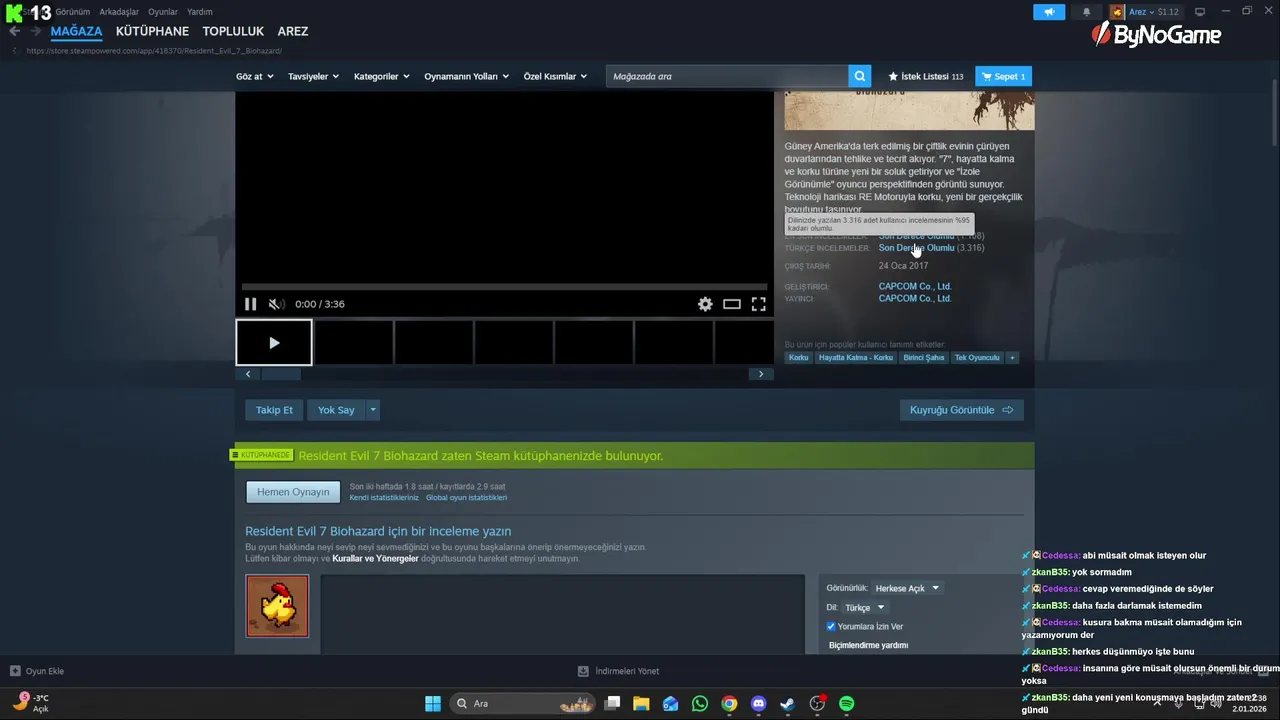
Task: Open Outlook from the taskbar
Action: 671,704
